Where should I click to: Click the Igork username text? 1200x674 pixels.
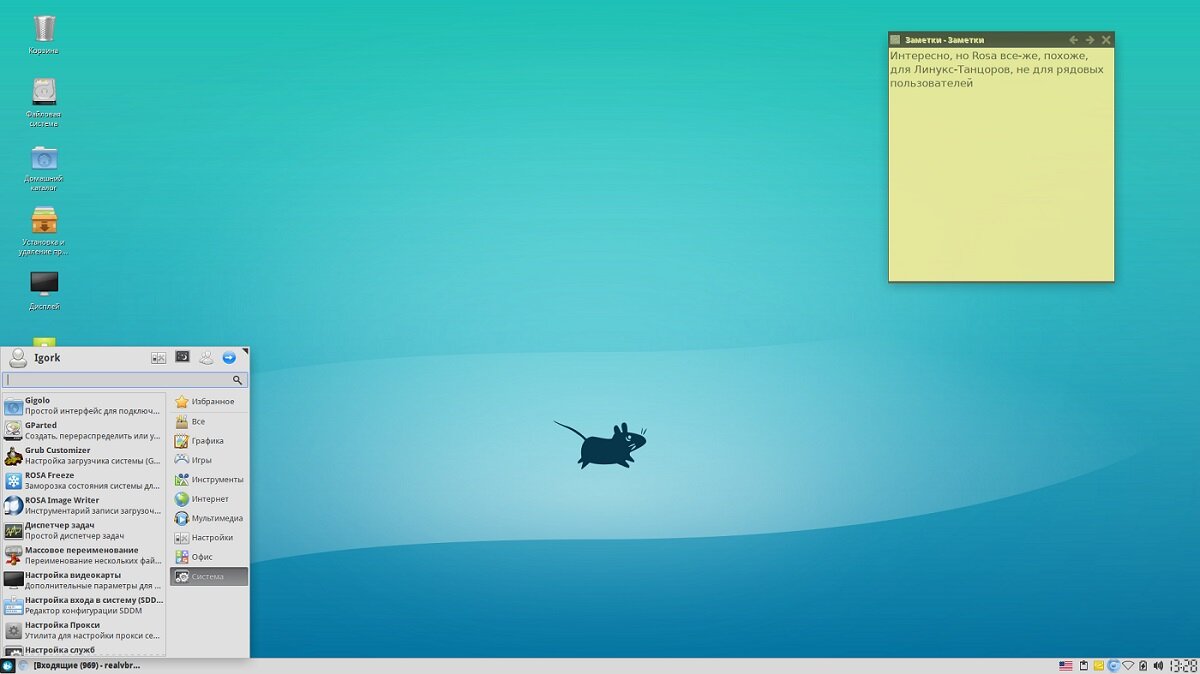(x=48, y=358)
